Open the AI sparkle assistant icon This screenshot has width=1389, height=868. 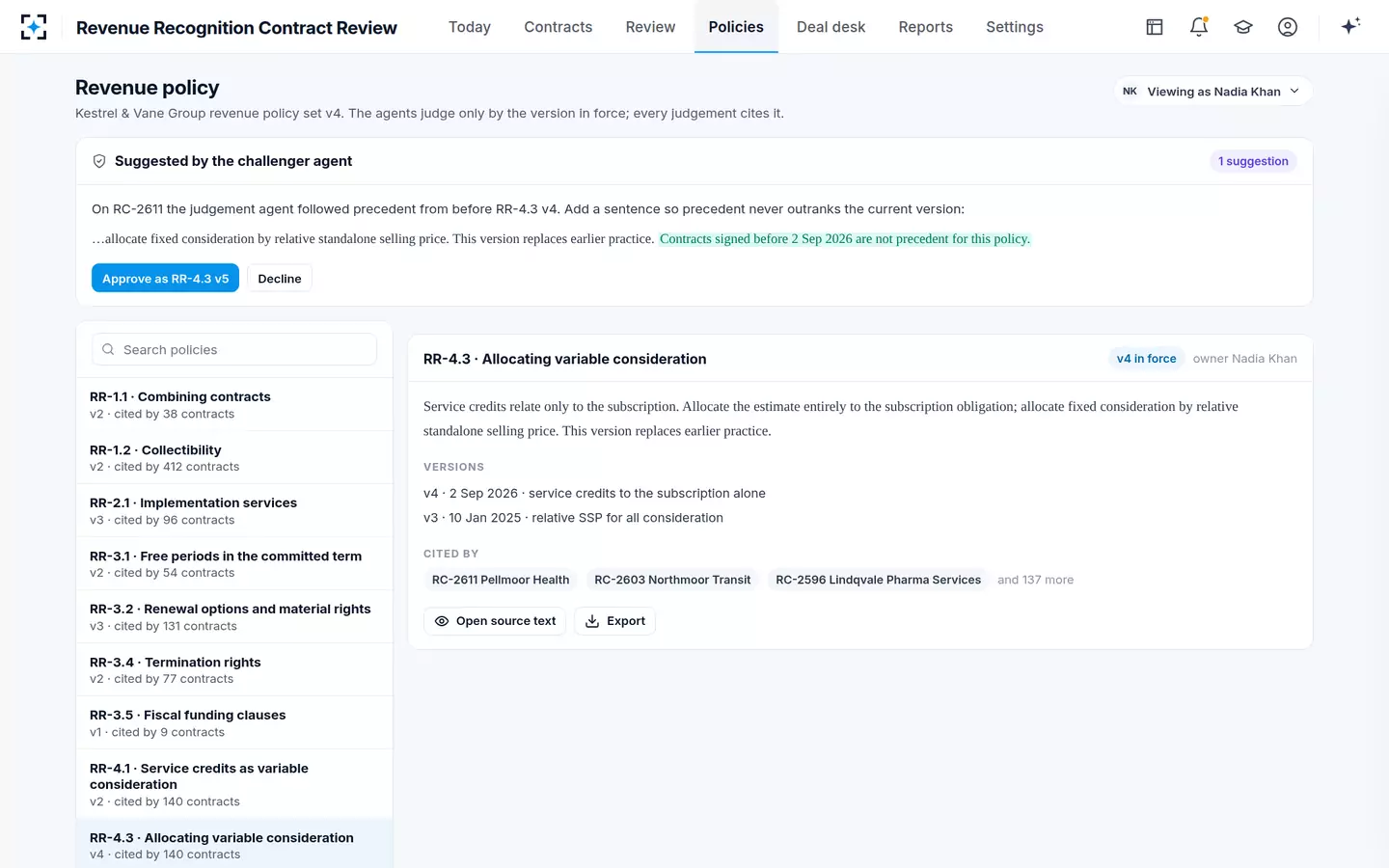[1350, 26]
